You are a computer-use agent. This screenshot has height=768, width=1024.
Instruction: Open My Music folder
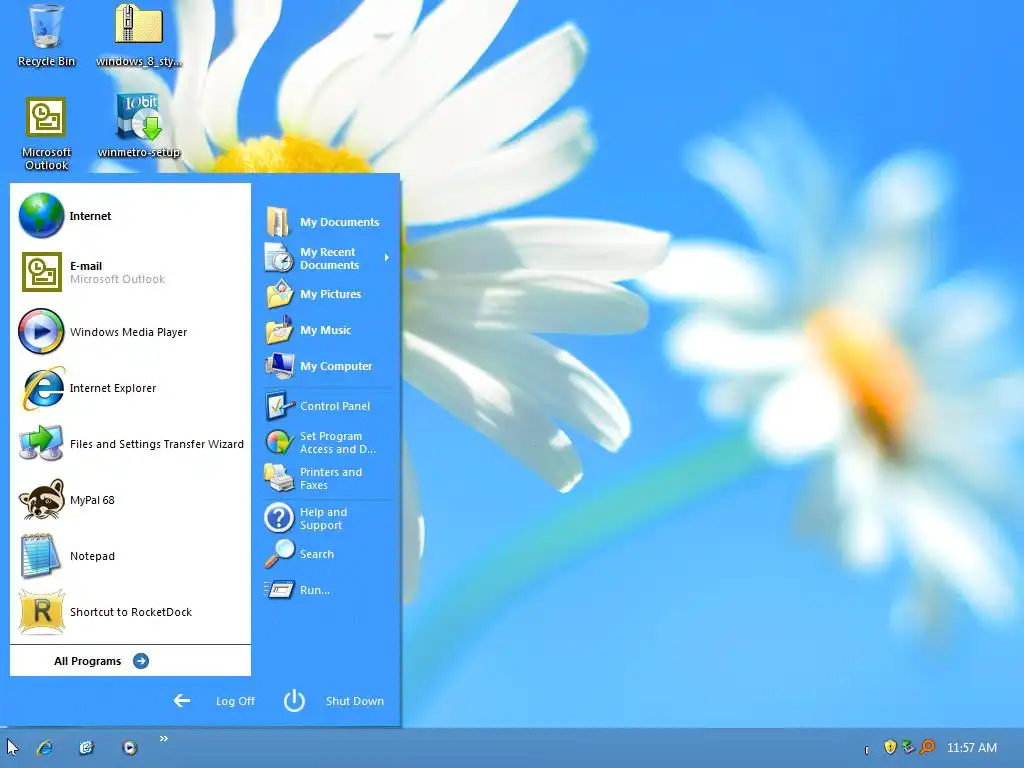point(328,330)
